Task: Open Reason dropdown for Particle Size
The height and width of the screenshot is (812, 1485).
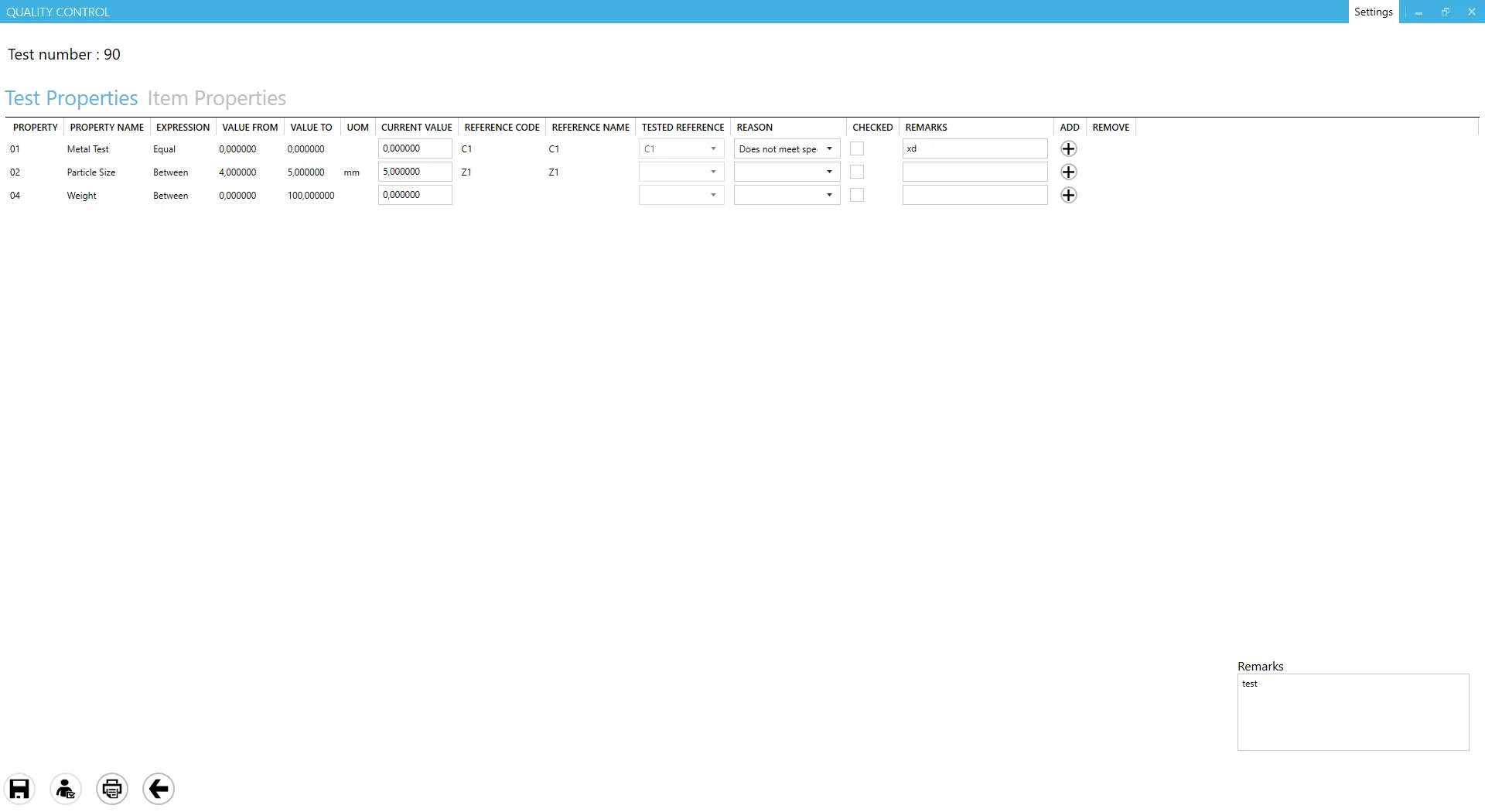Action: (x=787, y=172)
